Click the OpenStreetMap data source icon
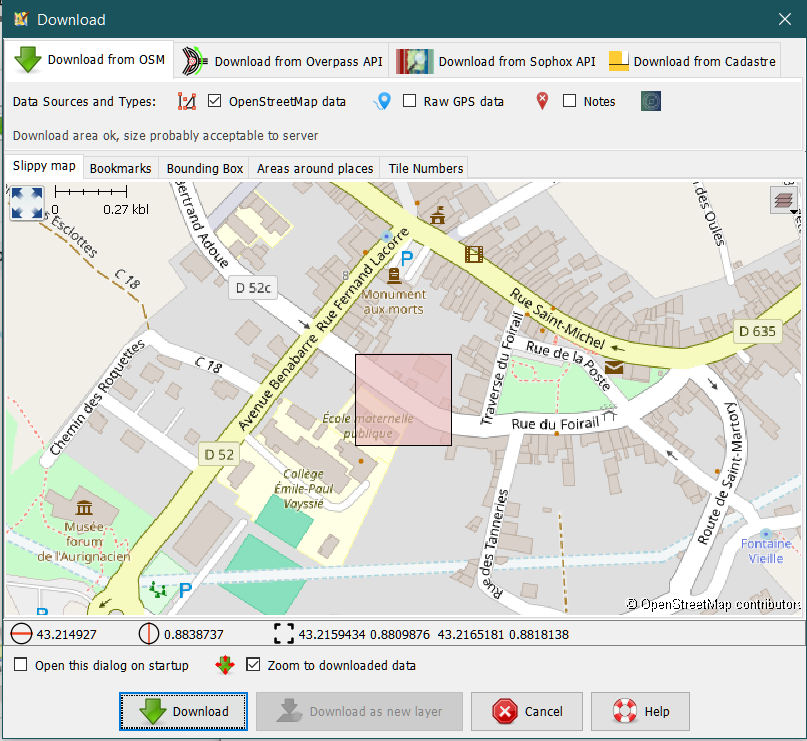This screenshot has width=807, height=741. tap(187, 101)
